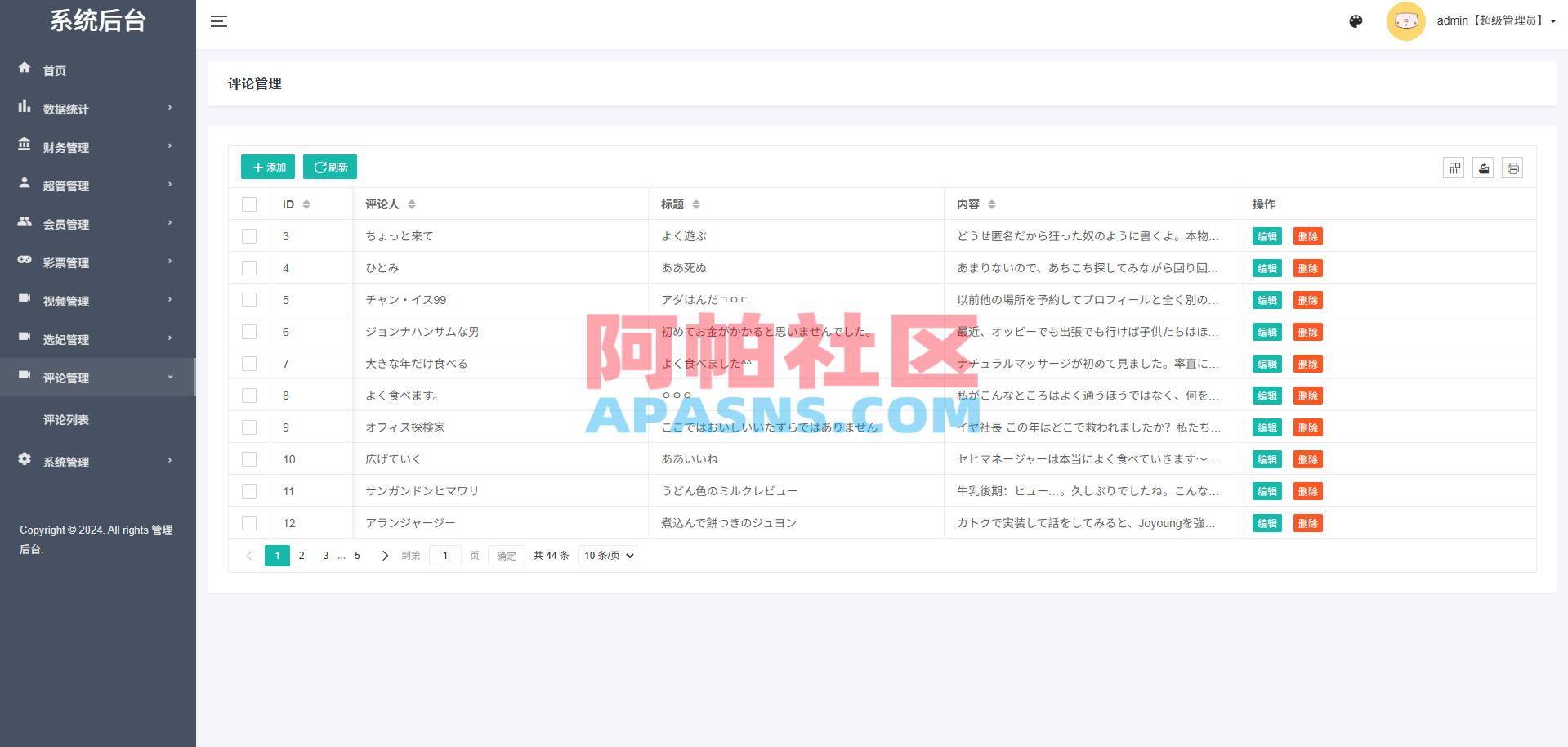Open the admin user dropdown menu
Image resolution: width=1568 pixels, height=747 pixels.
(1496, 21)
